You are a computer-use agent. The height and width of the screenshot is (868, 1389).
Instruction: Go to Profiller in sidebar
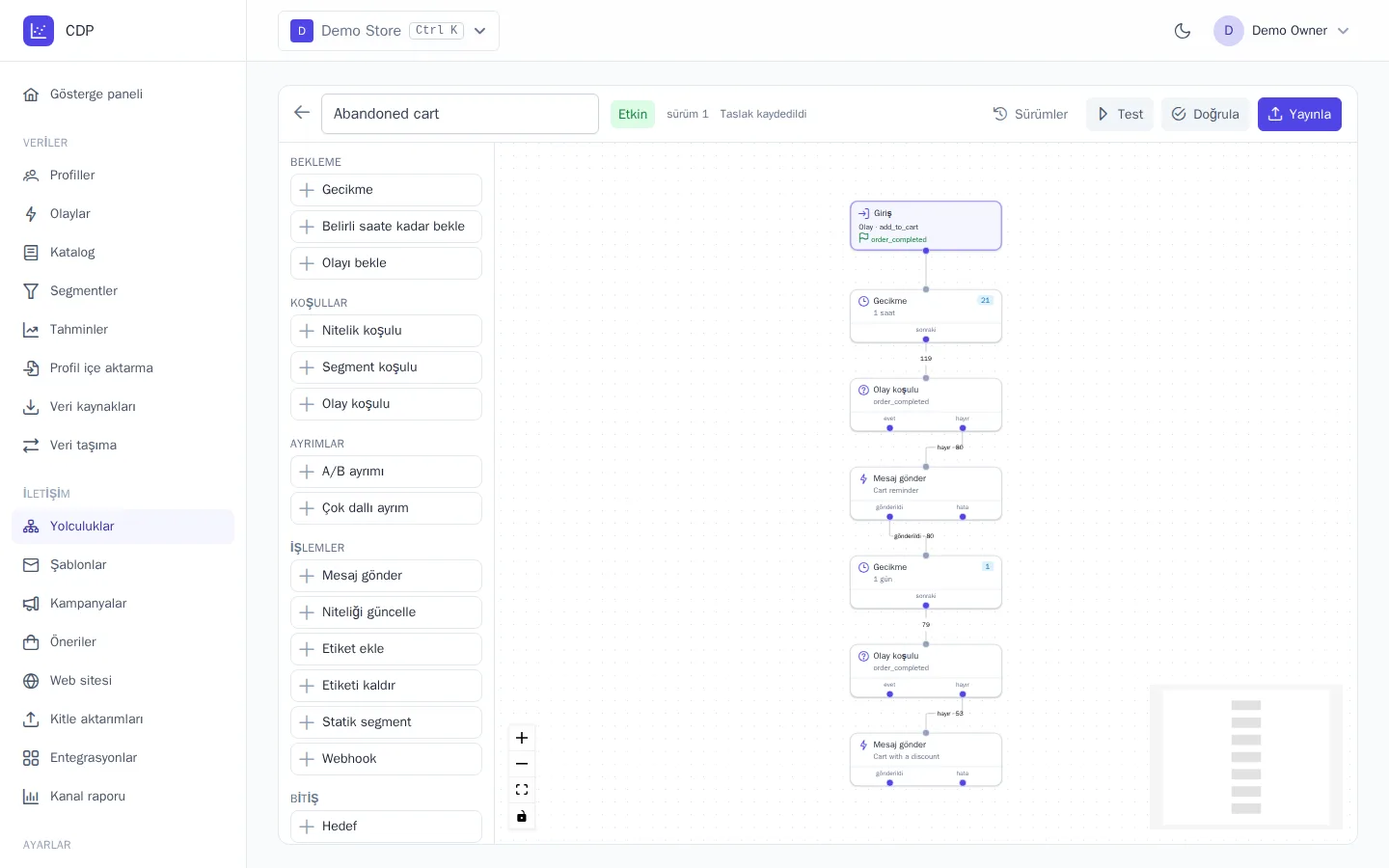pyautogui.click(x=123, y=176)
